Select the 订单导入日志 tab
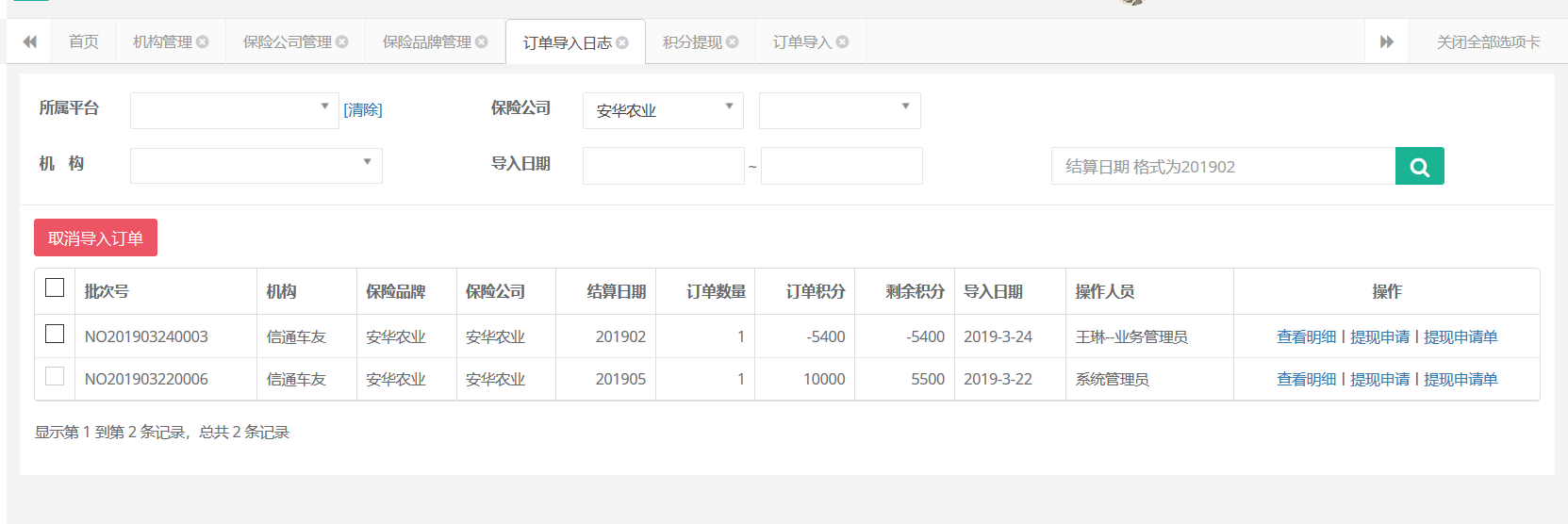Screen dimensions: 1568x524 coord(567,42)
